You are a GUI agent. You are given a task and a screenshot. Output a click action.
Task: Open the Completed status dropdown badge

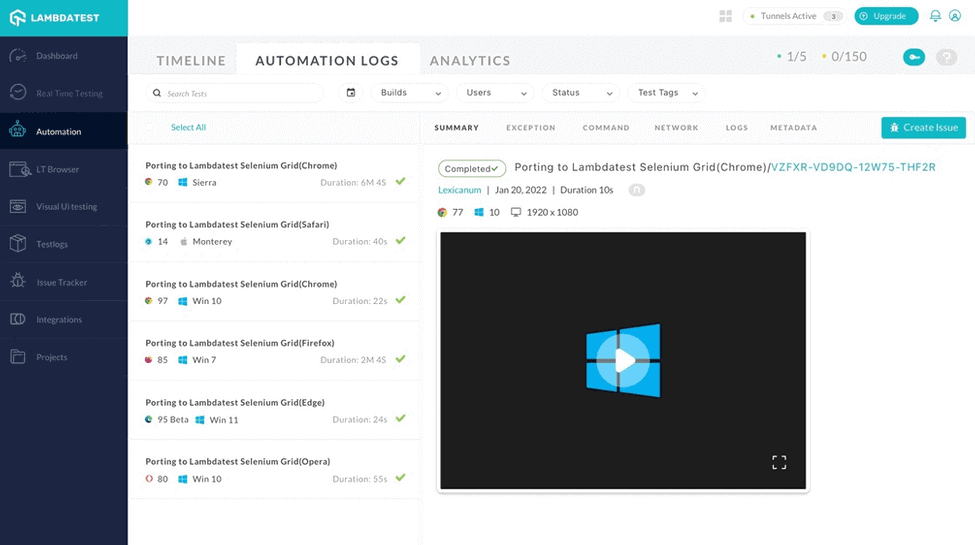pyautogui.click(x=472, y=169)
